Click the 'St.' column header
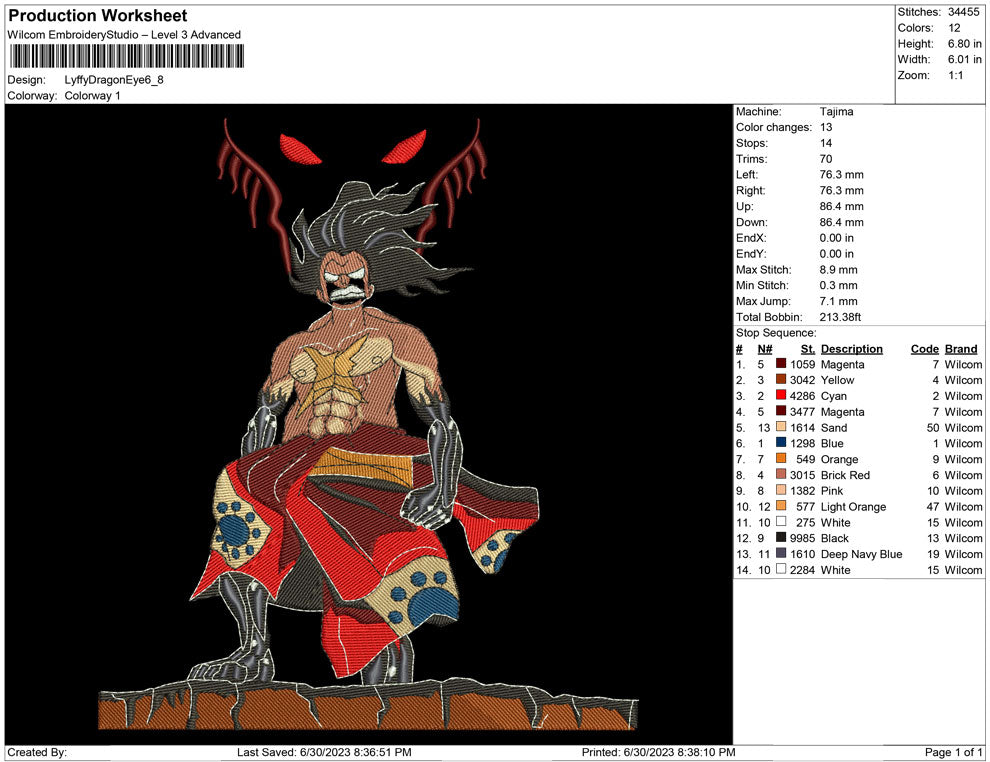The image size is (990, 762). [808, 348]
